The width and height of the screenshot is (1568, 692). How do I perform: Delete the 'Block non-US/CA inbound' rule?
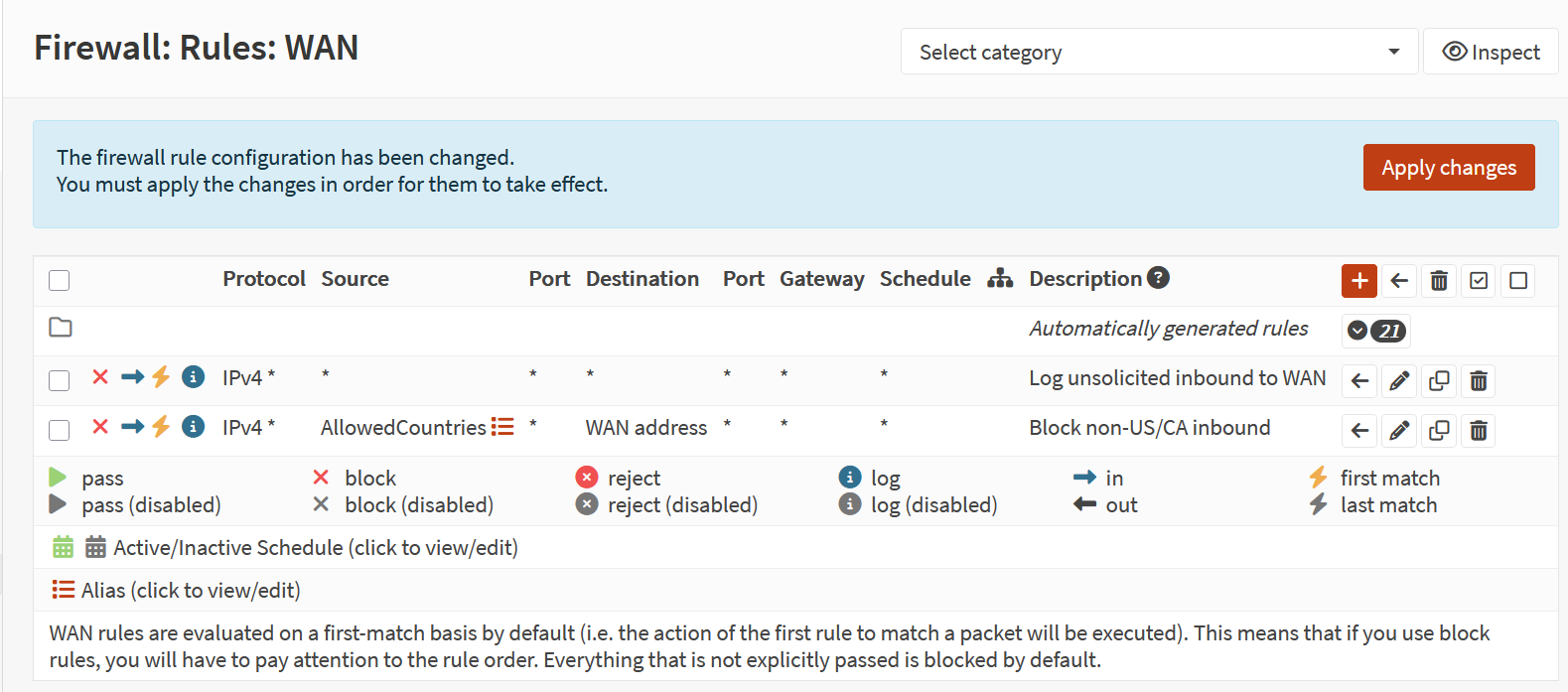(1479, 430)
